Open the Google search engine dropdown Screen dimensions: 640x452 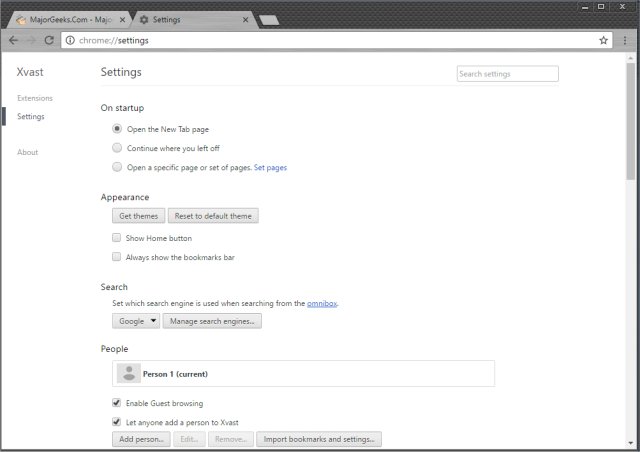pos(135,321)
